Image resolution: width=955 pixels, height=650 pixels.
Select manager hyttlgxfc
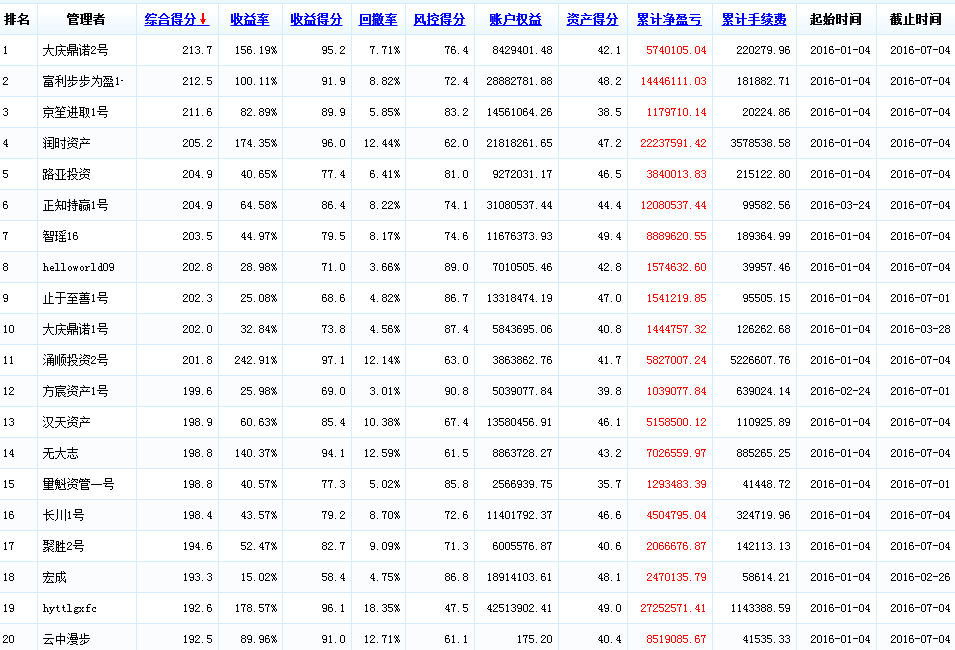click(x=69, y=608)
